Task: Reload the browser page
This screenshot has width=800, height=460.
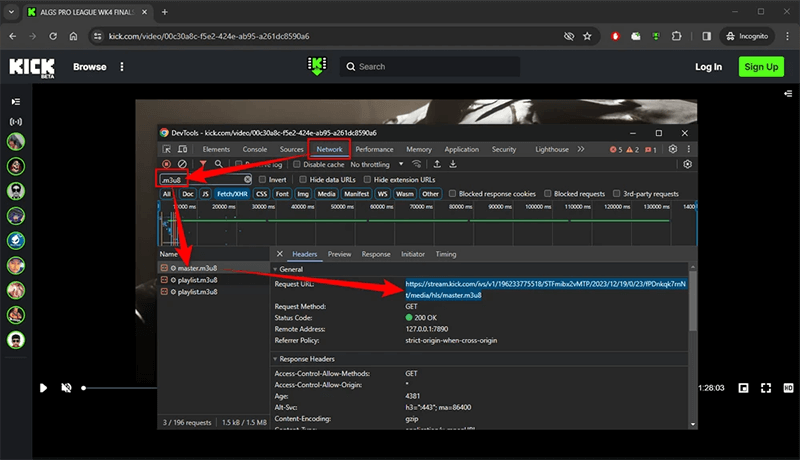Action: pos(53,36)
